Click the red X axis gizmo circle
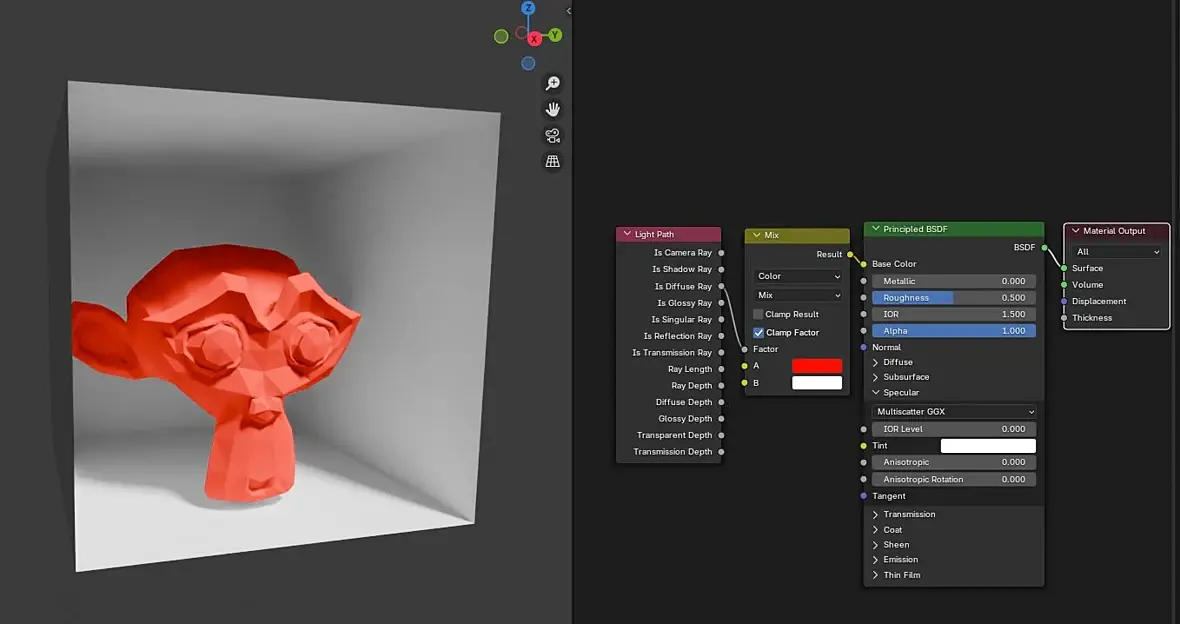 (x=534, y=39)
